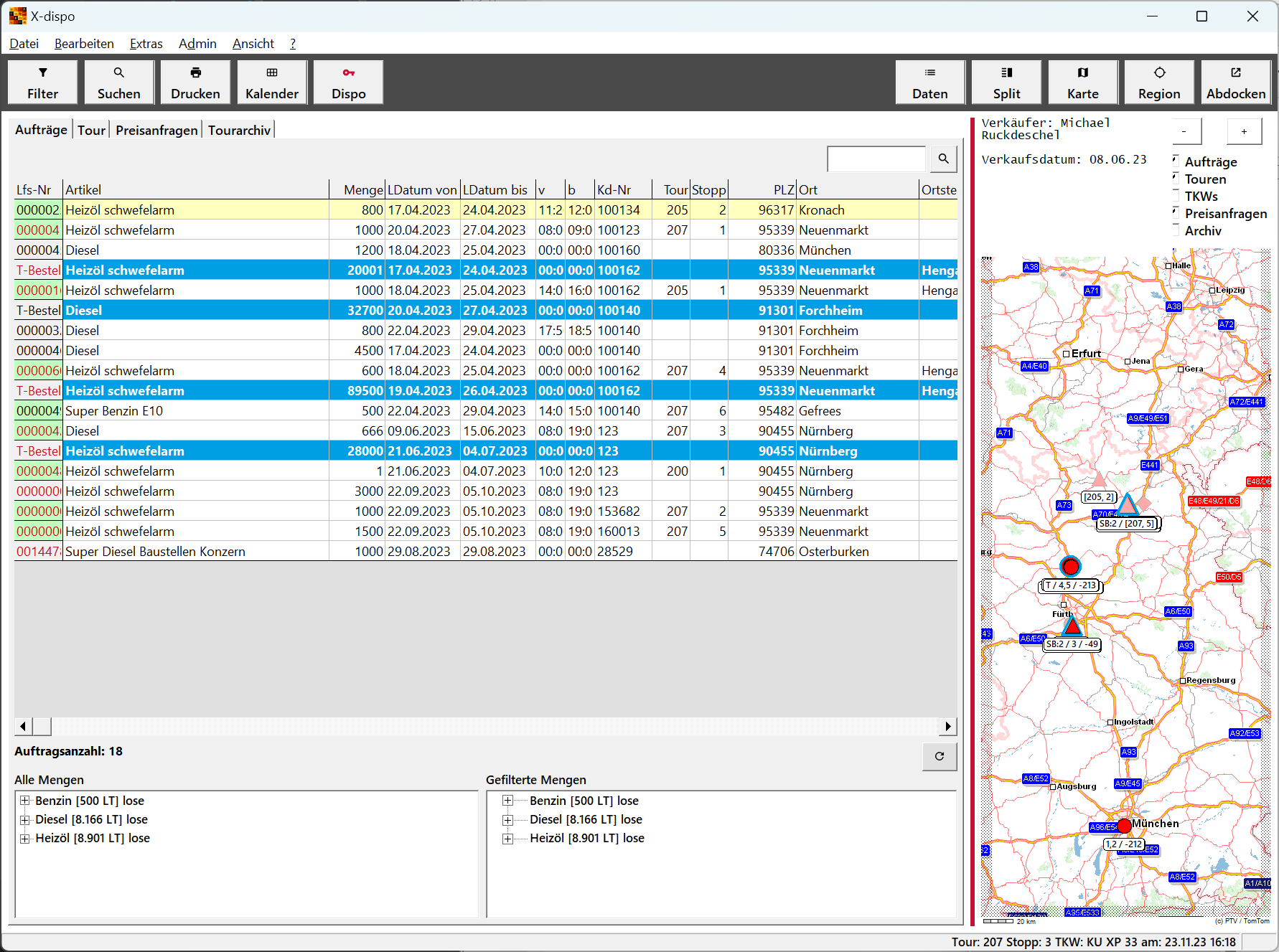This screenshot has width=1279, height=952.
Task: Toggle the Preisanfragen checkbox
Action: 1176,212
